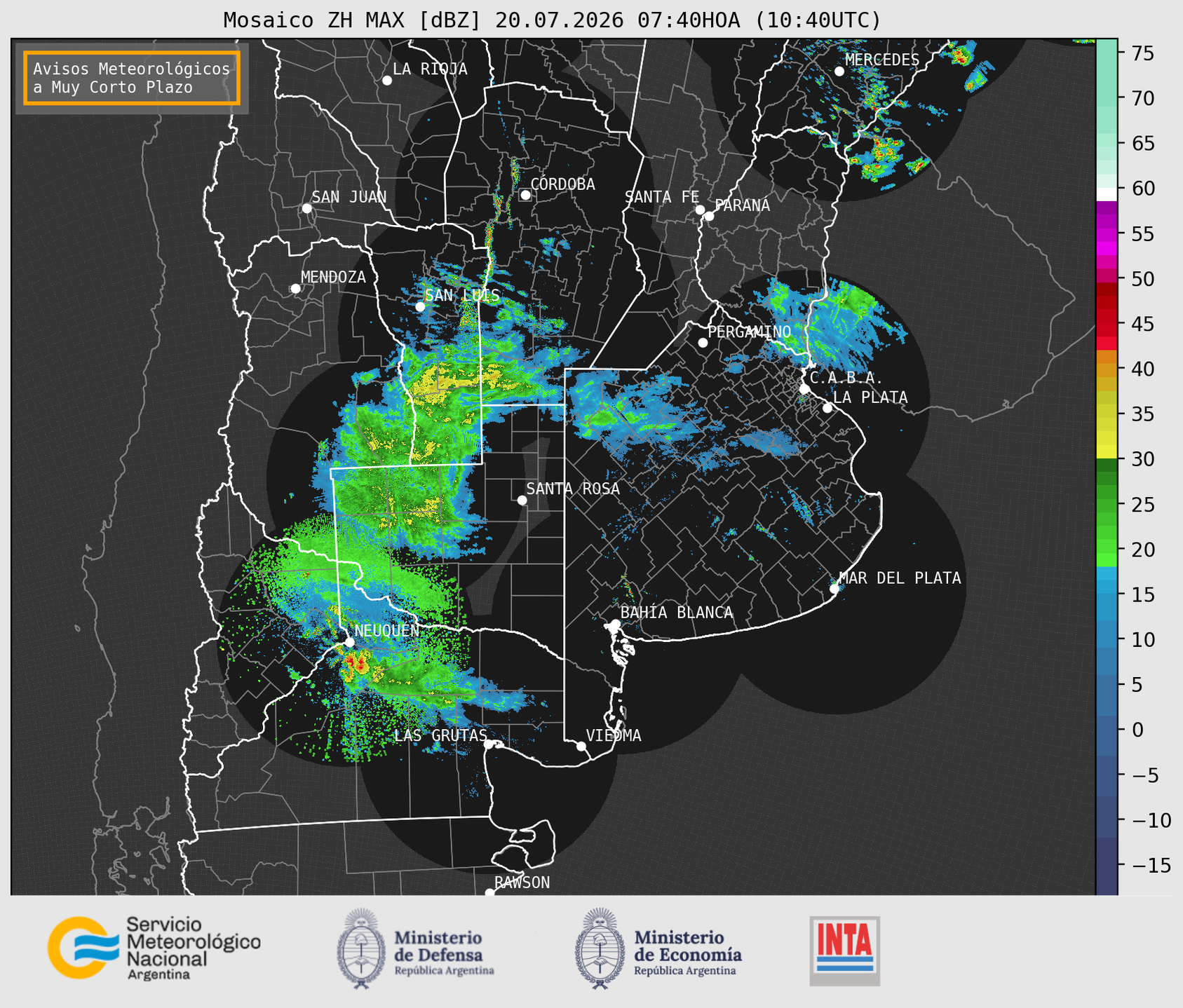Click the Mercedes city marker dot

pyautogui.click(x=839, y=71)
